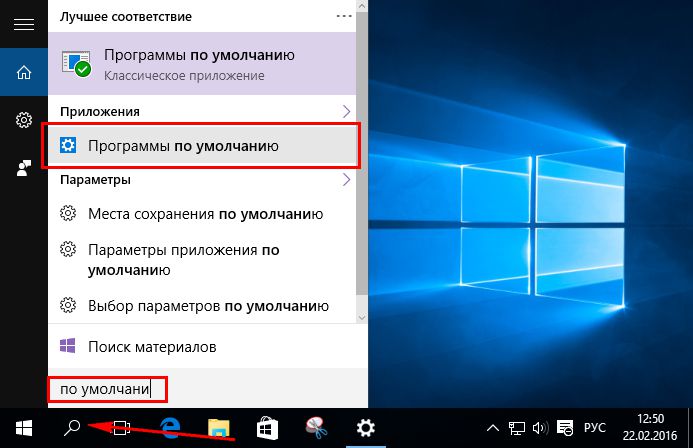This screenshot has width=693, height=448.
Task: Click the magnifier search icon on taskbar
Action: point(71,428)
